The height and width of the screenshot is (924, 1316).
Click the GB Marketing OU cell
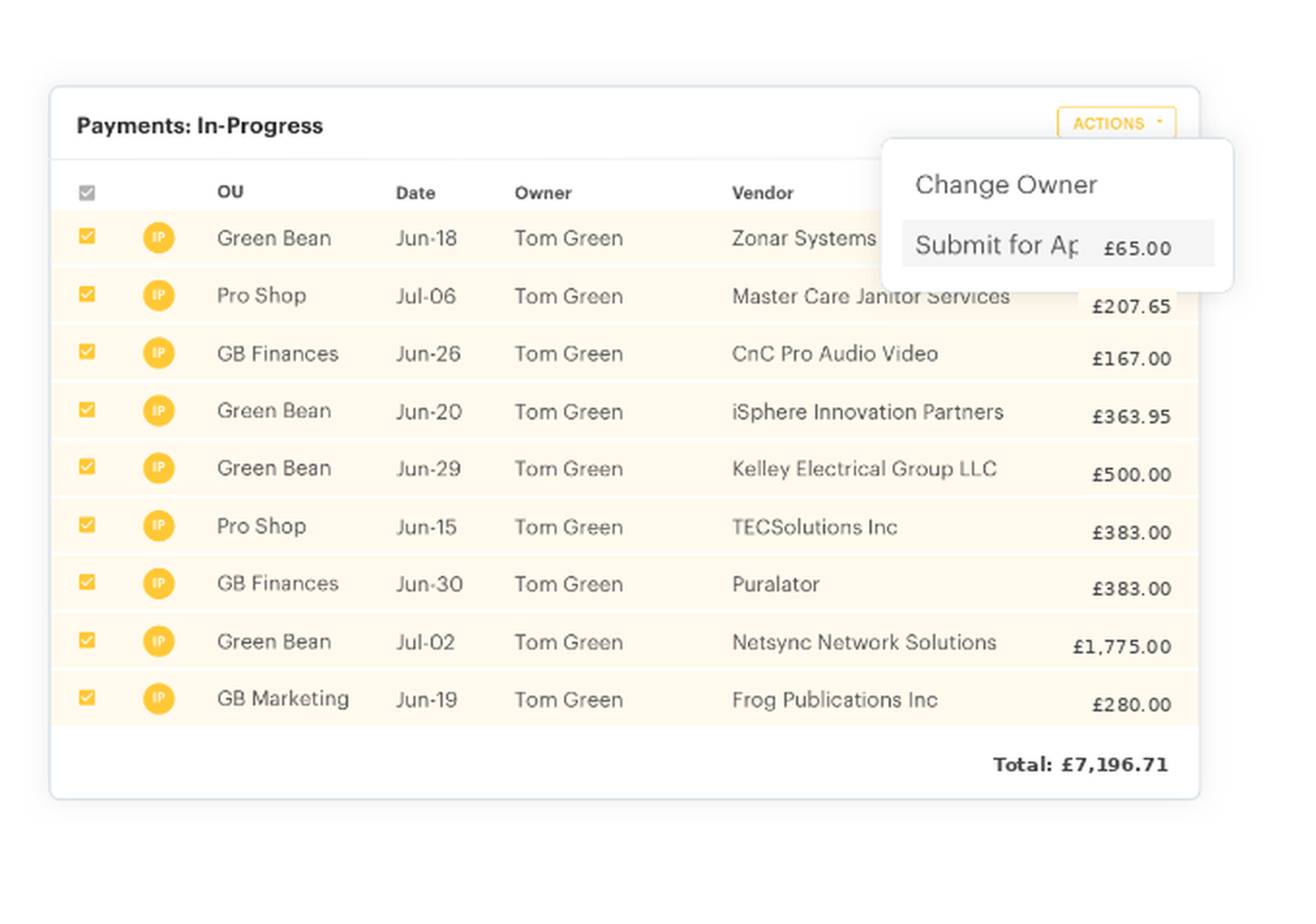(x=283, y=699)
